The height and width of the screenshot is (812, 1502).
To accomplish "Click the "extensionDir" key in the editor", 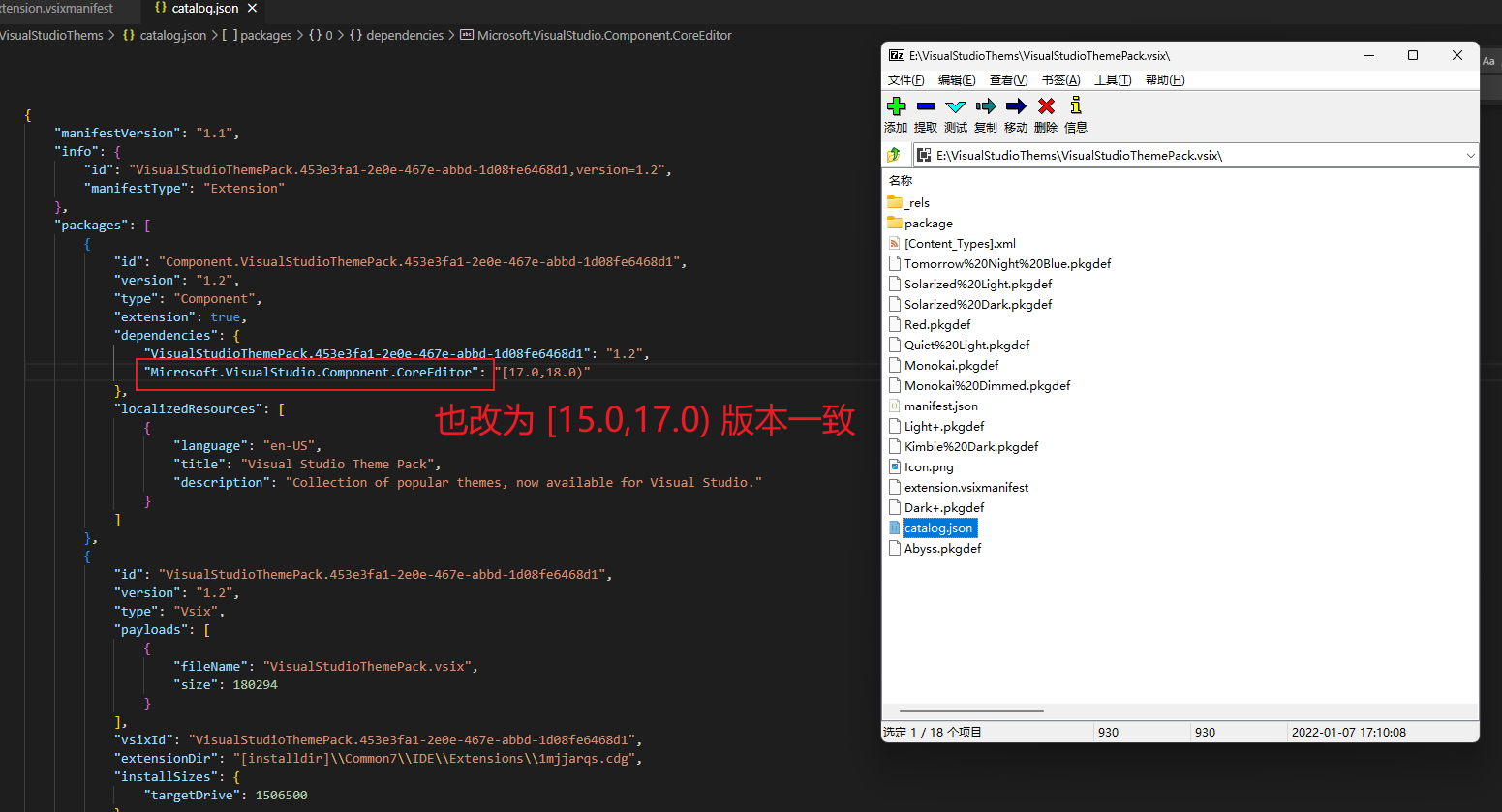I will point(166,759).
